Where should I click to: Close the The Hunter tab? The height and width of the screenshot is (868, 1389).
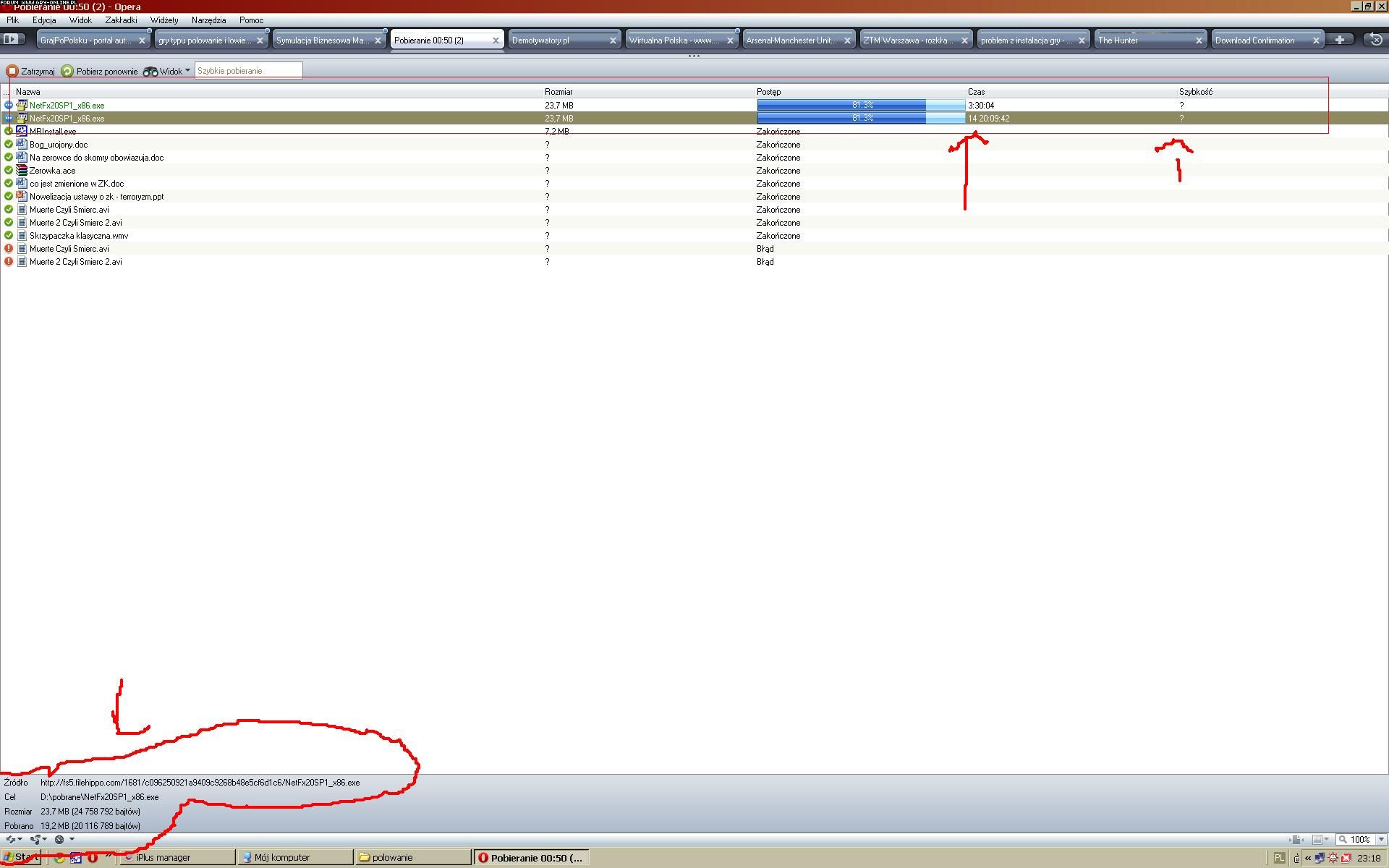tap(1199, 41)
